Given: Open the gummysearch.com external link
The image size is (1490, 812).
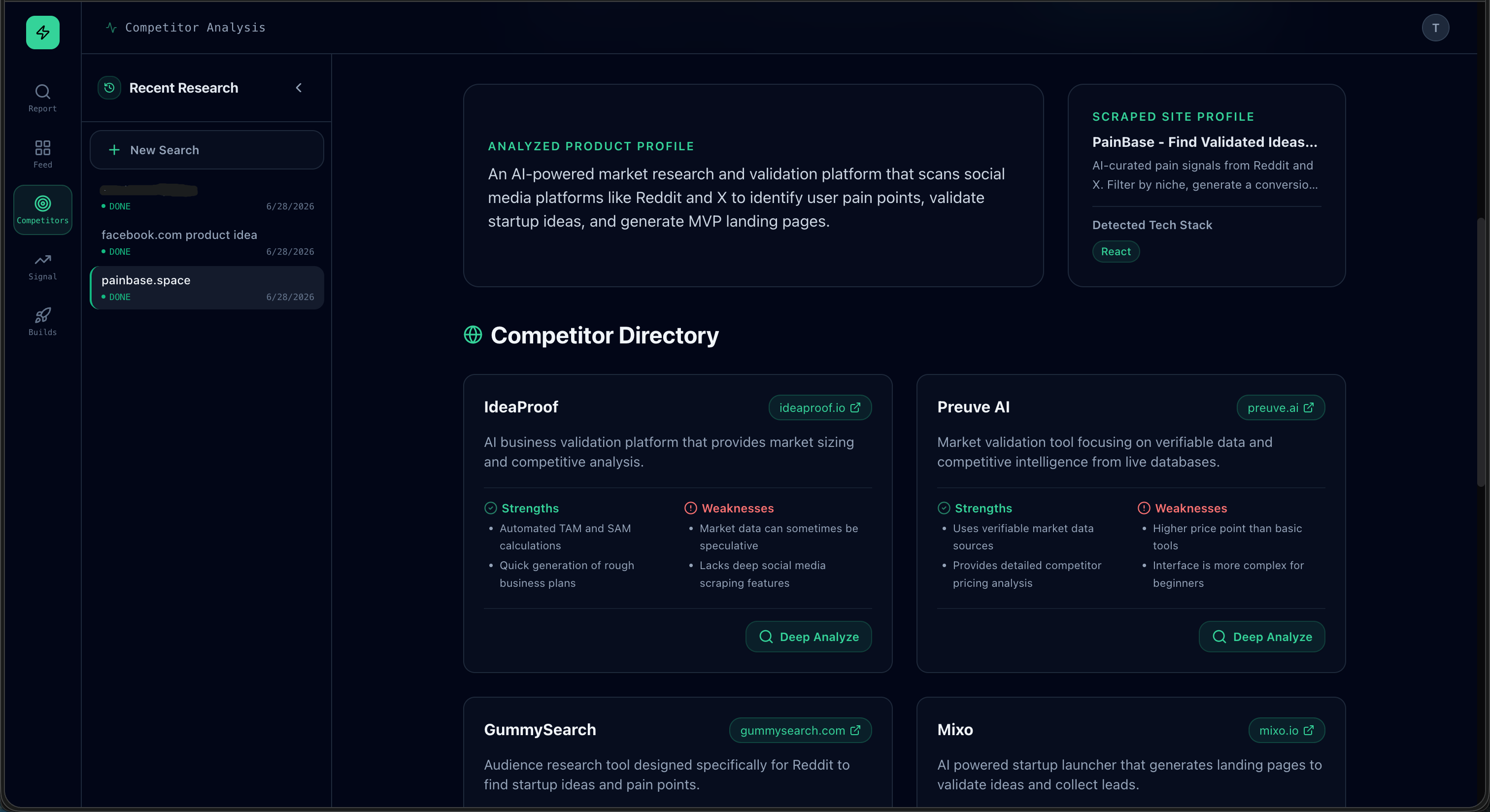Looking at the screenshot, I should coord(800,730).
